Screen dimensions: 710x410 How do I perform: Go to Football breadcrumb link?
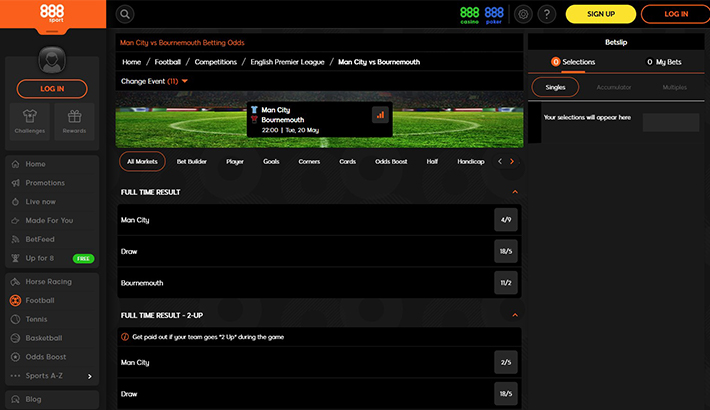coord(168,62)
